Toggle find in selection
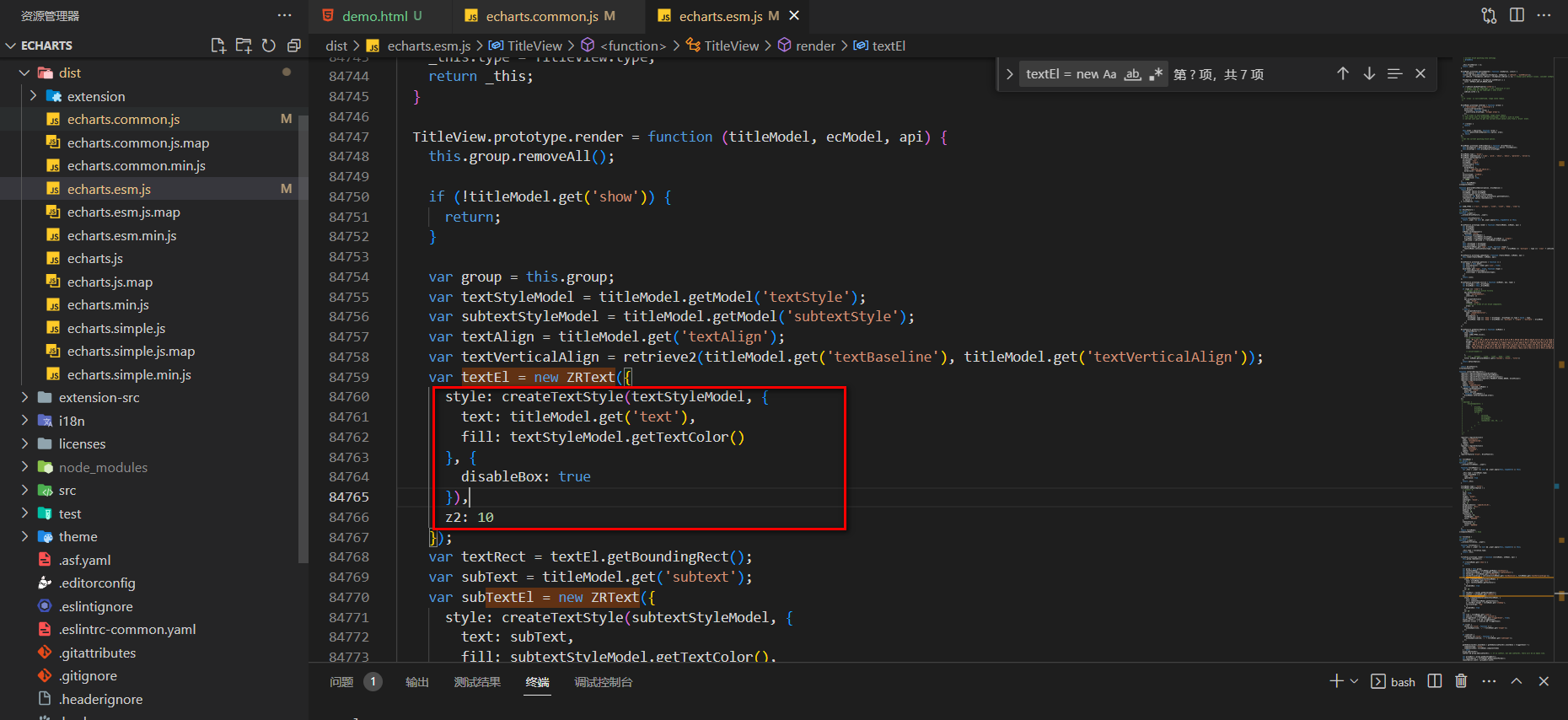The image size is (1568, 720). [1394, 74]
